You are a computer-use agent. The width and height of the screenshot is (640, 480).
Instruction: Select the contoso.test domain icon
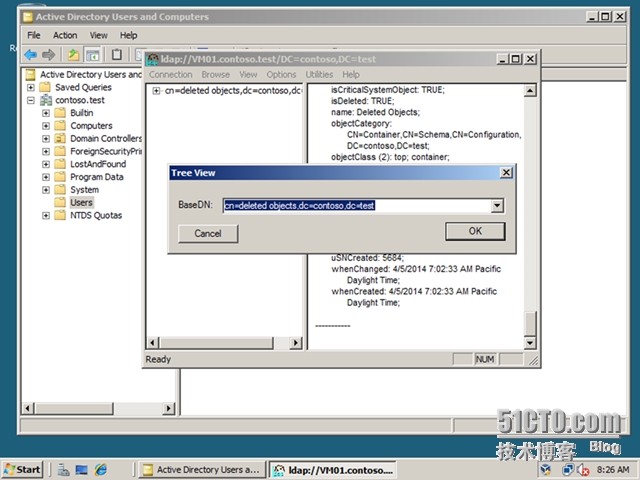[x=46, y=100]
